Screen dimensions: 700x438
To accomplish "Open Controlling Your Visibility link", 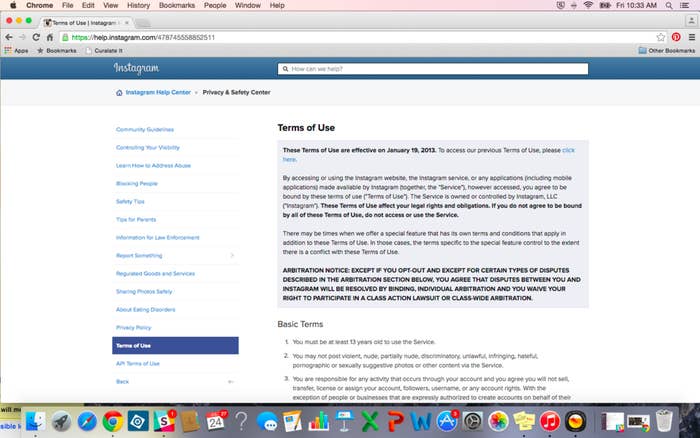I will click(148, 147).
